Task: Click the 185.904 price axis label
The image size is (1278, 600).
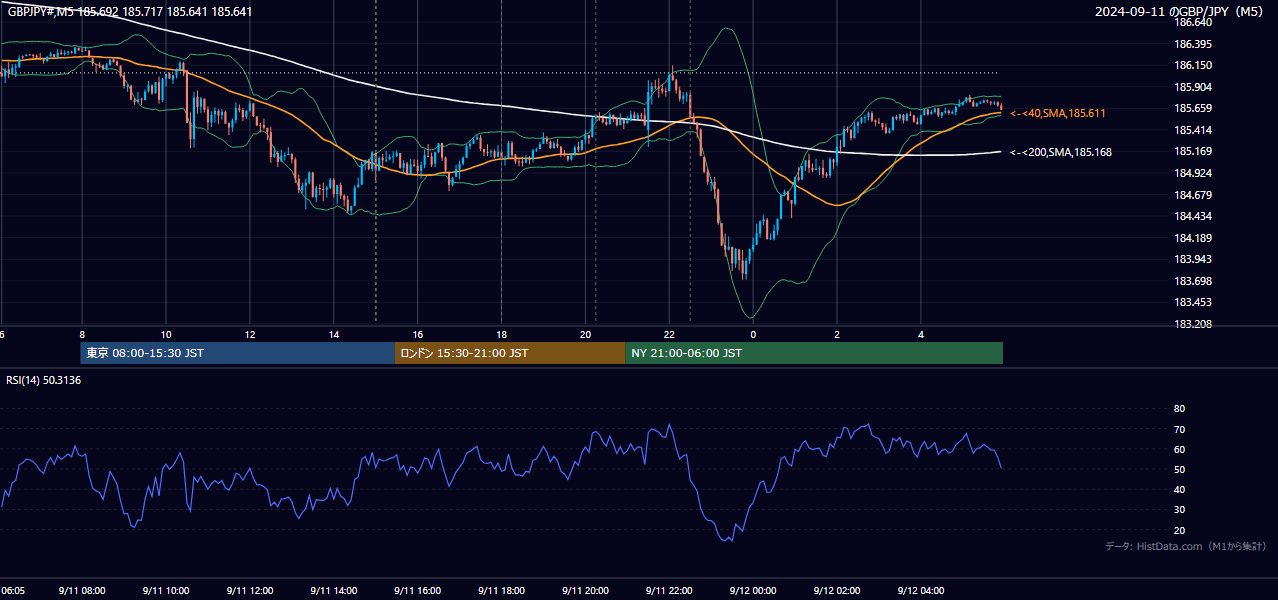Action: [1193, 87]
